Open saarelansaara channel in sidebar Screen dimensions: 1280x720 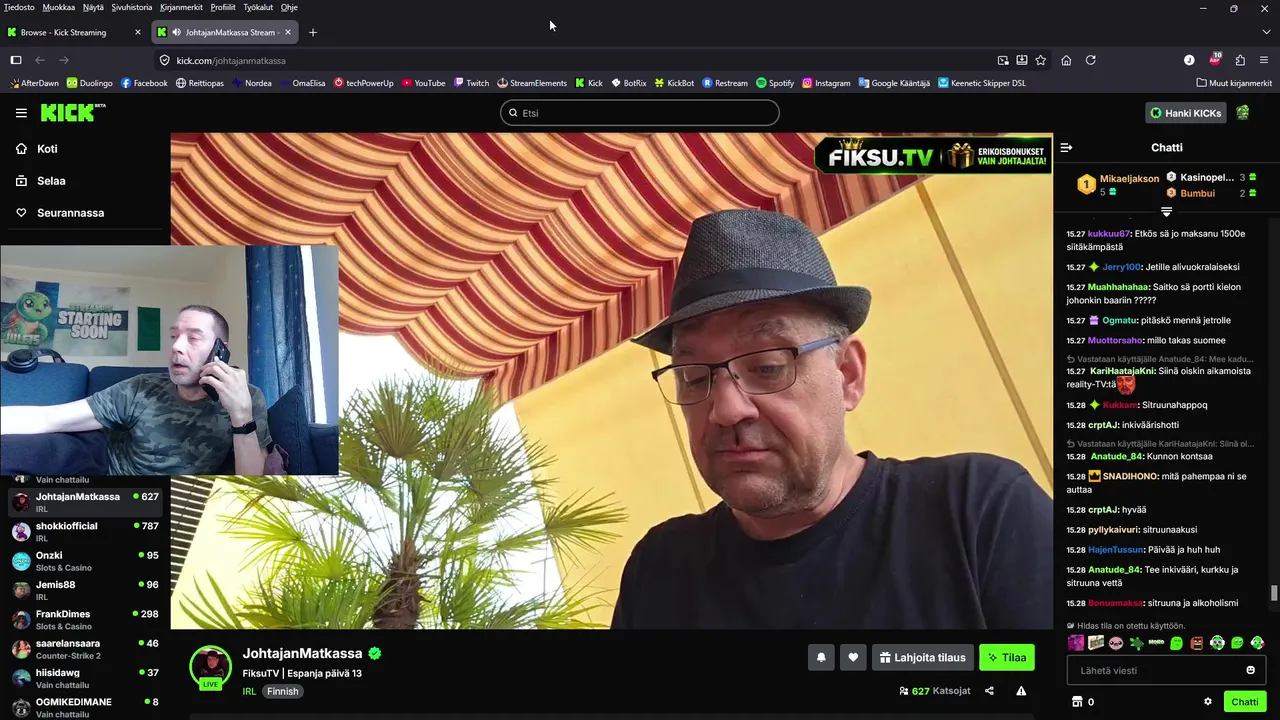pyautogui.click(x=85, y=649)
